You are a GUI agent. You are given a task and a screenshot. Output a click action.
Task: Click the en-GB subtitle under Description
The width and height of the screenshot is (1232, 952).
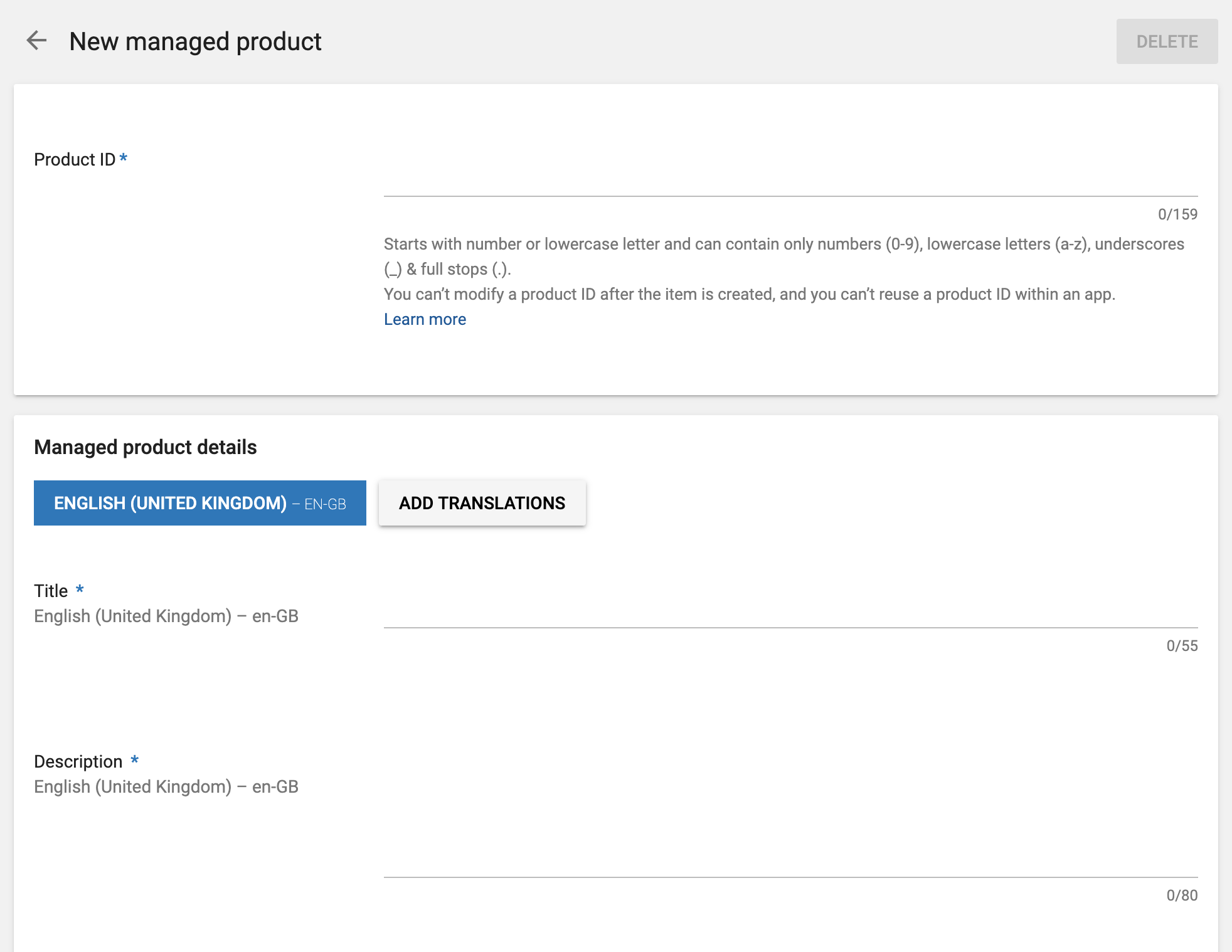coord(166,786)
